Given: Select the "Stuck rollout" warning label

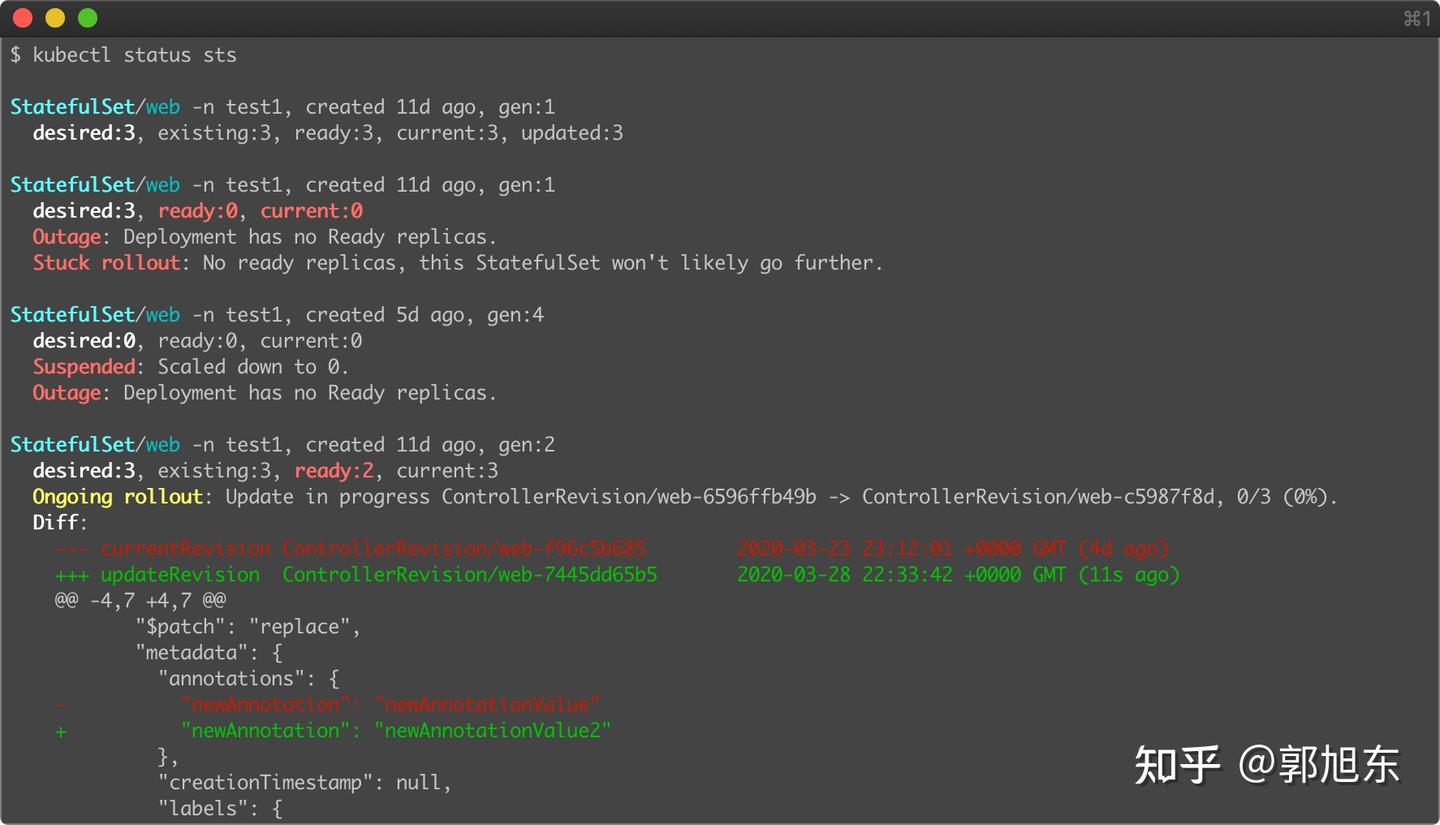Looking at the screenshot, I should click(x=106, y=263).
